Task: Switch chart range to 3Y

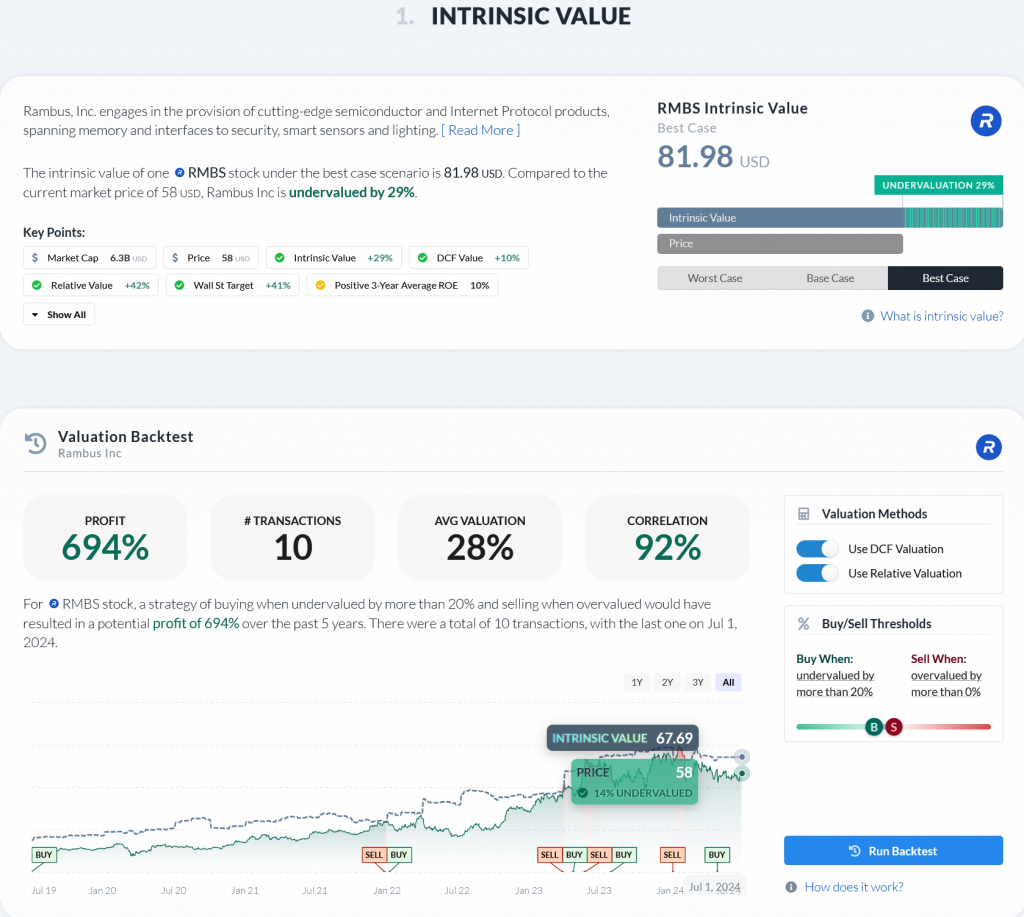Action: [x=698, y=683]
